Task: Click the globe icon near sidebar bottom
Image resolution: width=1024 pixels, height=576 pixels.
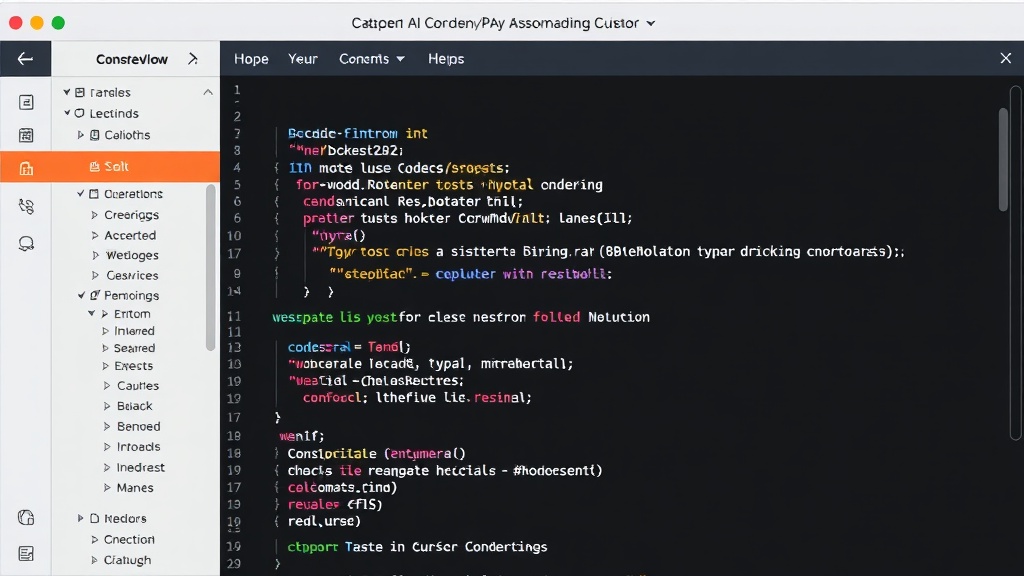Action: tap(26, 517)
